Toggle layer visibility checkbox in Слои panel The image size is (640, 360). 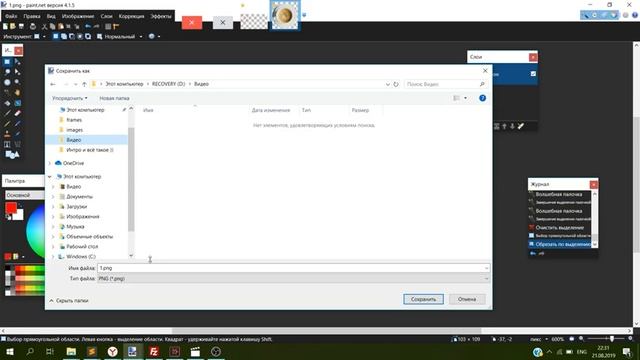(533, 74)
